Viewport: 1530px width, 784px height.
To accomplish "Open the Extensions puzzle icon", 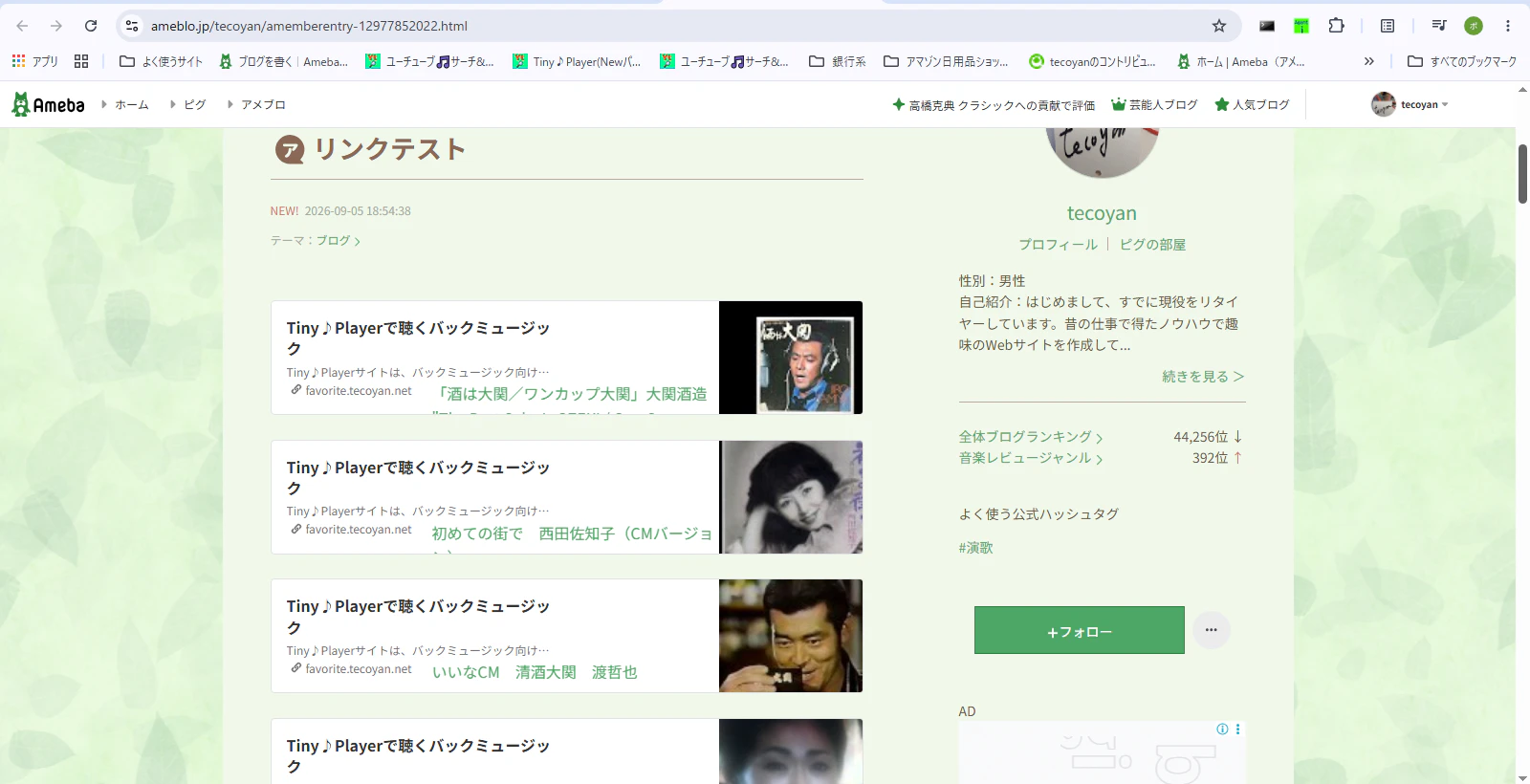I will (1337, 26).
